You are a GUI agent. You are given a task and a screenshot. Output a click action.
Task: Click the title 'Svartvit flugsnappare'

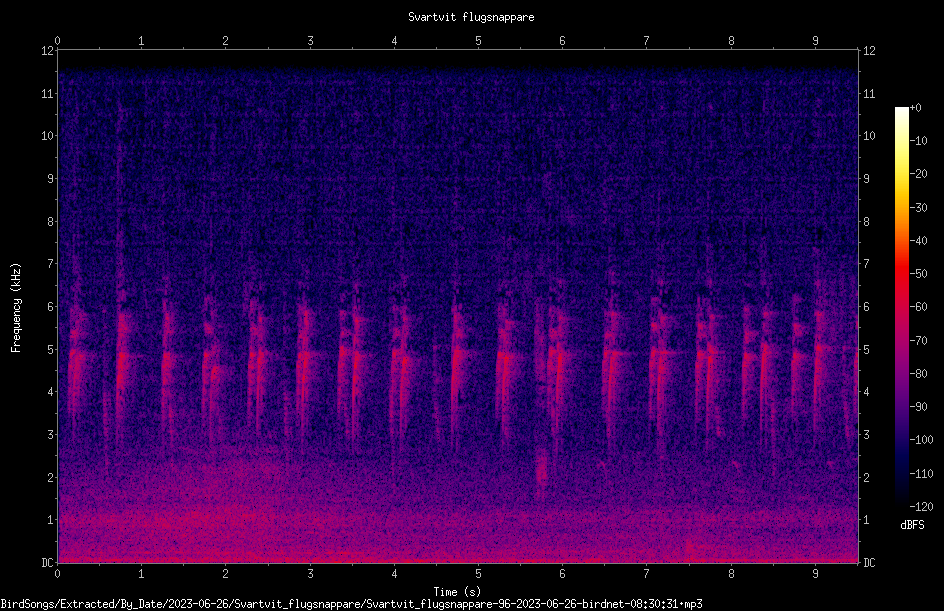(x=471, y=17)
